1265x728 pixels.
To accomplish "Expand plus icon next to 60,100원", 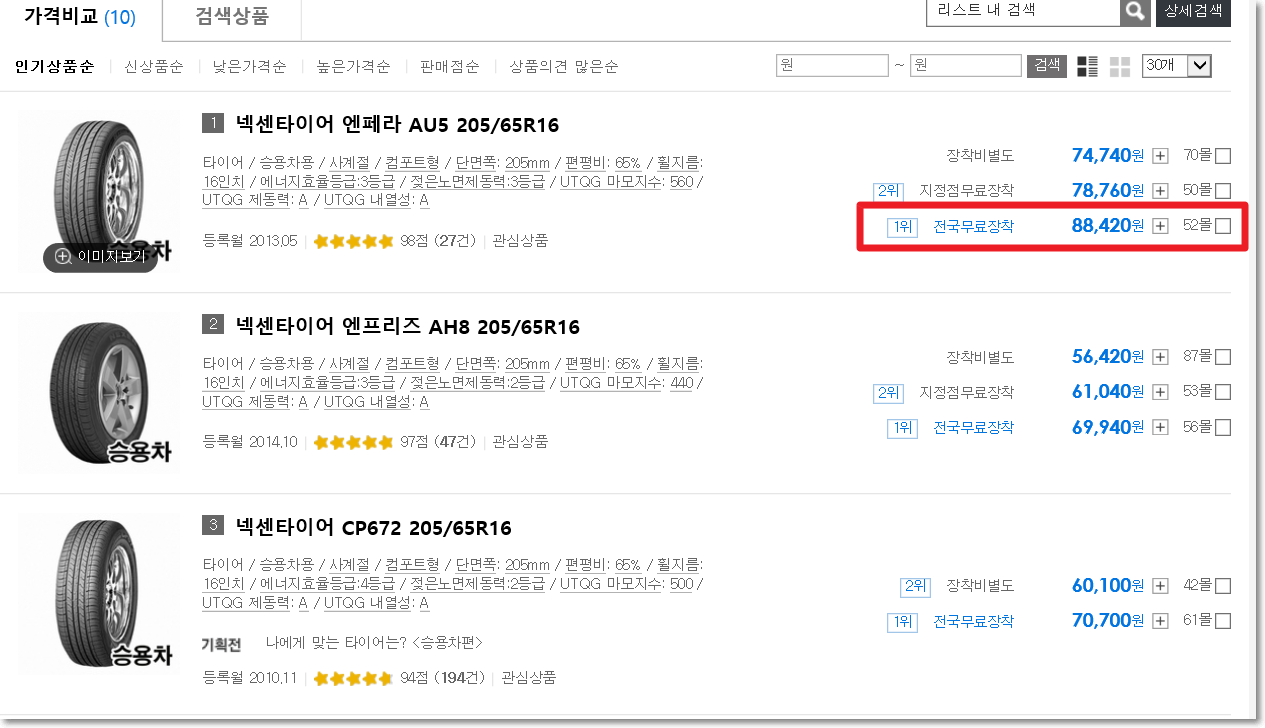I will click(1160, 586).
